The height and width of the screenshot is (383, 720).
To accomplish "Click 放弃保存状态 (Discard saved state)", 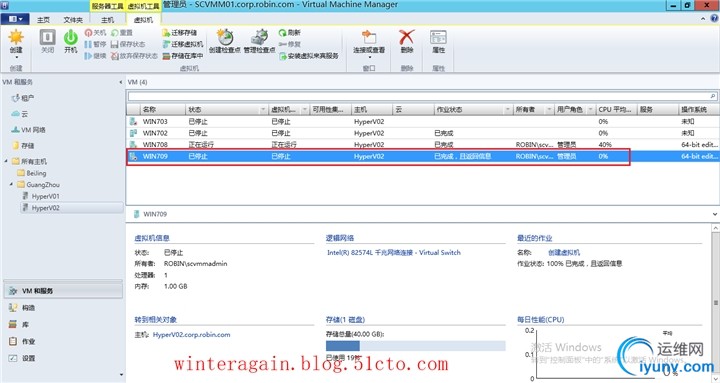I will pos(134,56).
